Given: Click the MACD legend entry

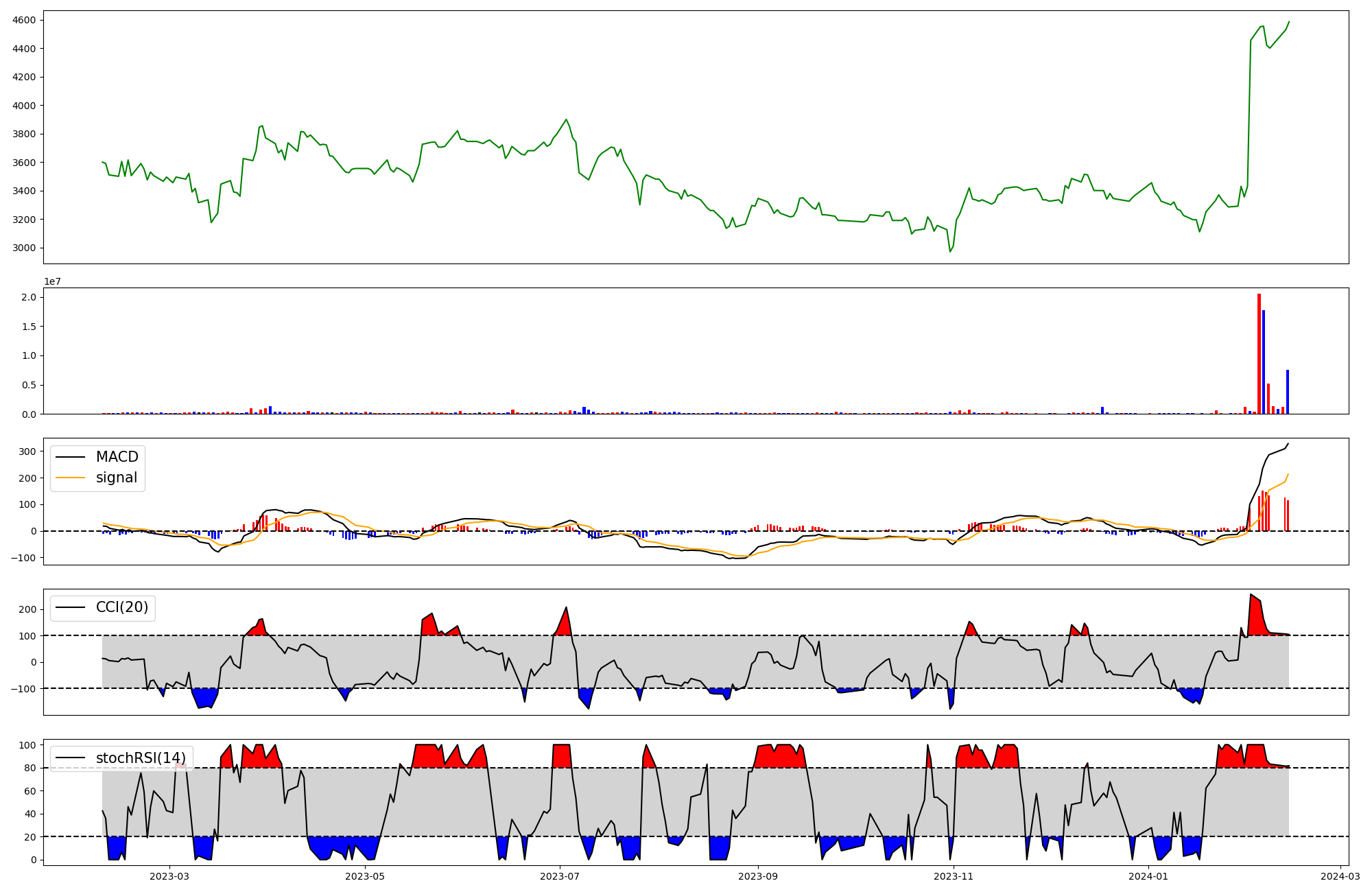Looking at the screenshot, I should pyautogui.click(x=117, y=457).
